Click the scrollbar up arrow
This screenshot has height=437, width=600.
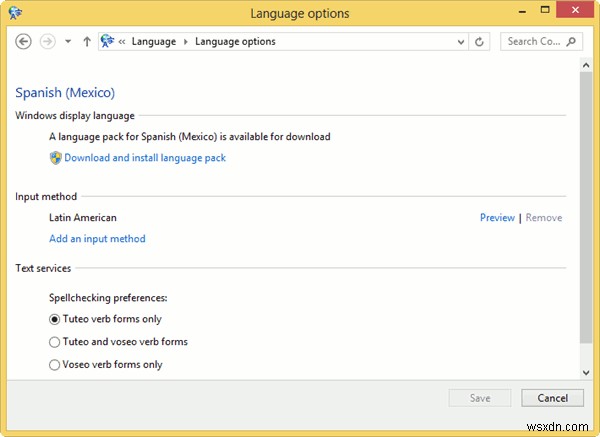coord(586,65)
